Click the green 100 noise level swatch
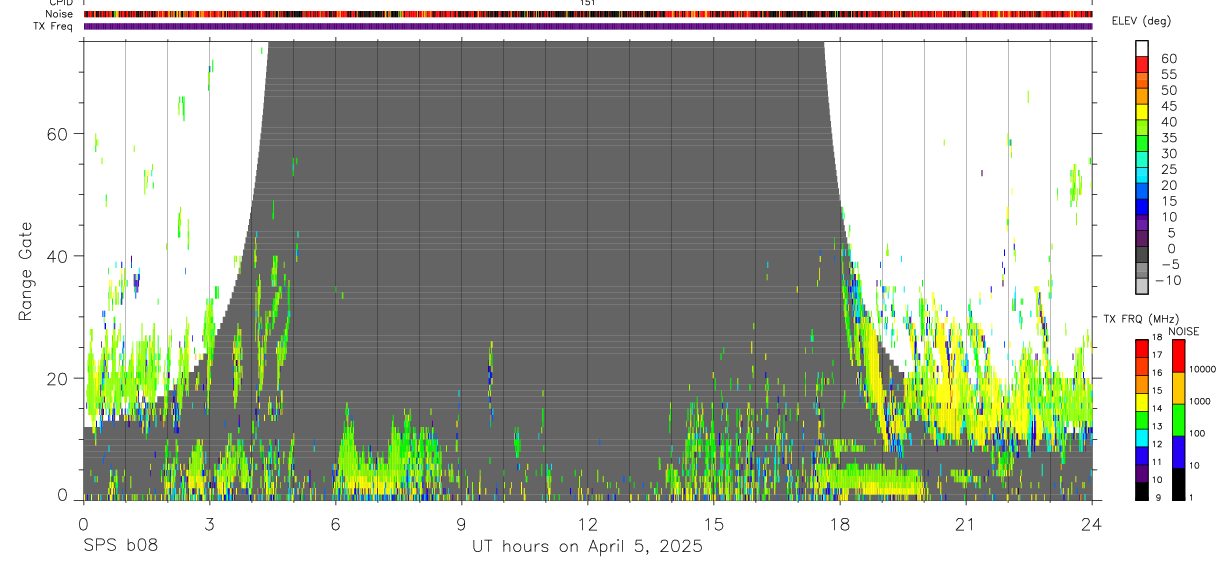Viewport: 1228px width, 567px height. pyautogui.click(x=1178, y=420)
